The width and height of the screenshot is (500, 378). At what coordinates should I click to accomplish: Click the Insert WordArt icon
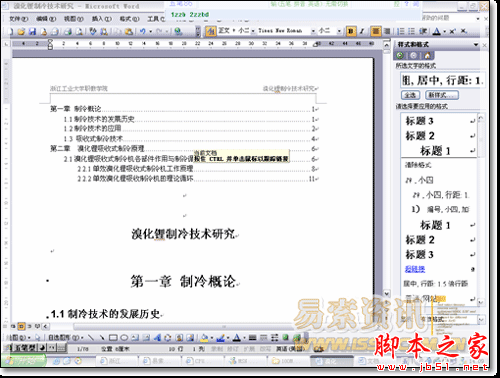pos(157,338)
